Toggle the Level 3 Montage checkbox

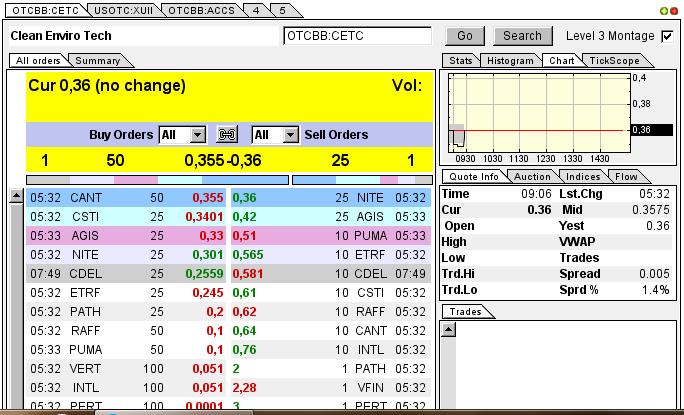pos(667,36)
